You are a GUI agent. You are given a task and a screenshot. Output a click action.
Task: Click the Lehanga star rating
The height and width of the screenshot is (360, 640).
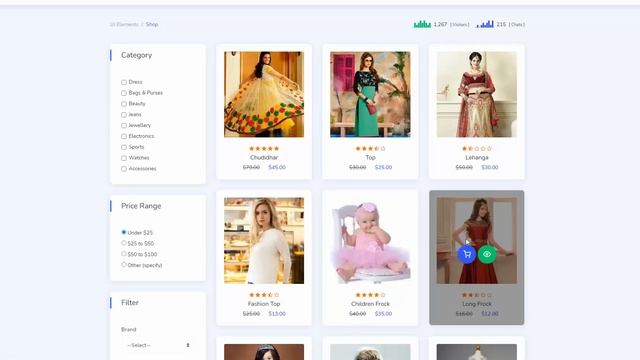477,149
